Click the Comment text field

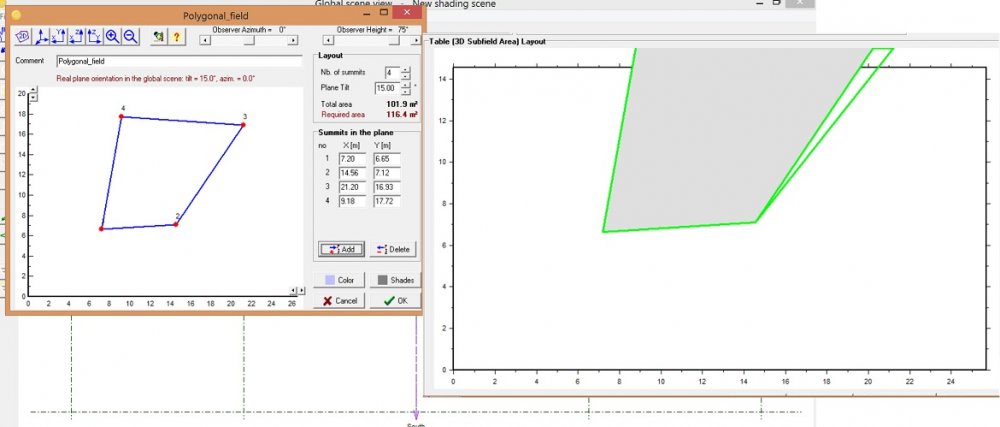[178, 61]
